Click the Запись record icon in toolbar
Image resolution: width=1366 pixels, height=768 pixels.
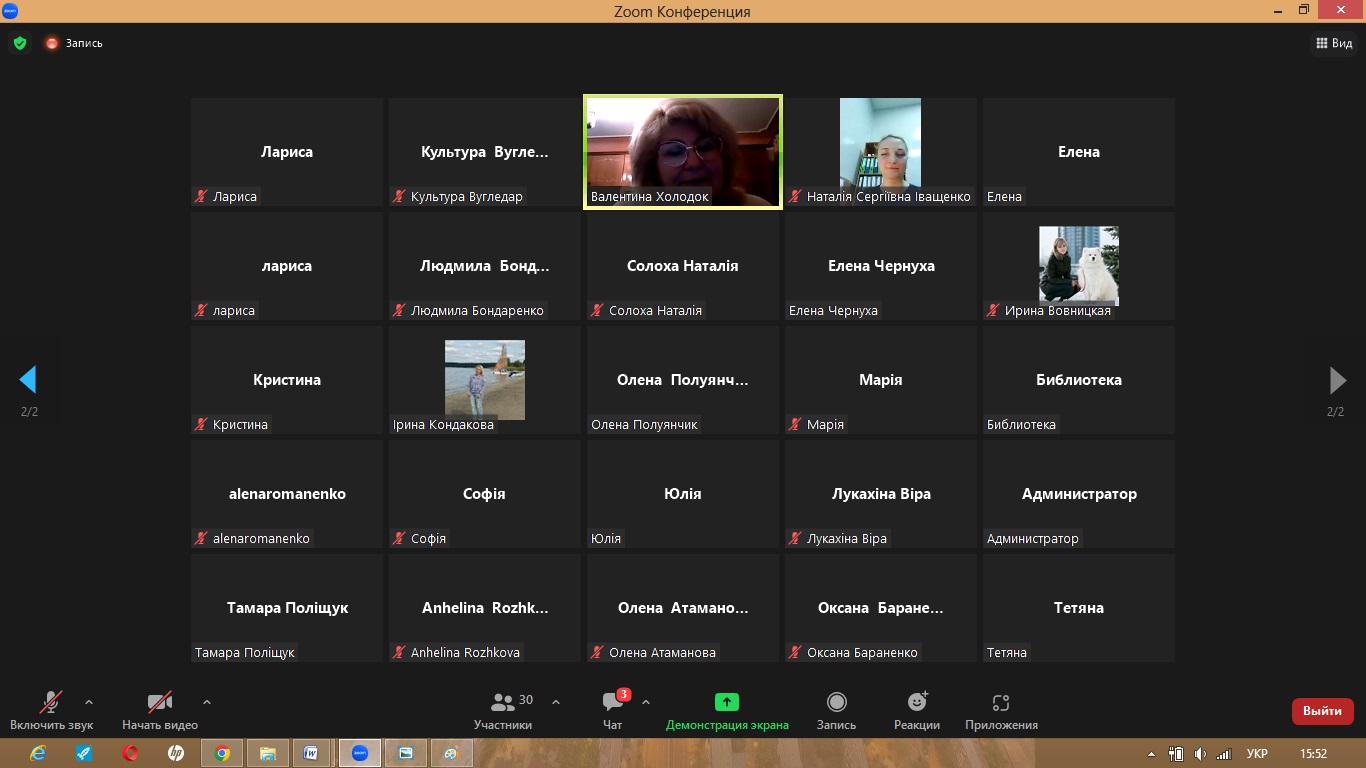(836, 710)
